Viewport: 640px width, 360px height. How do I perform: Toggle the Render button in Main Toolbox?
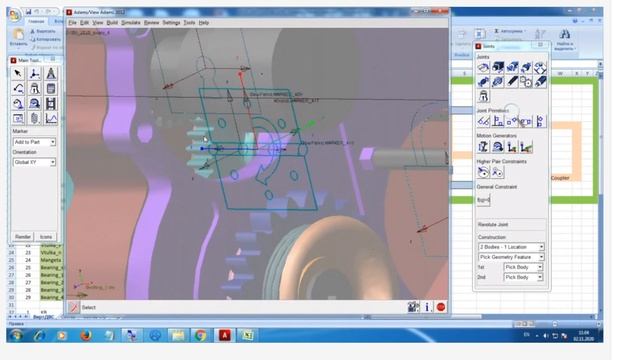coord(23,237)
